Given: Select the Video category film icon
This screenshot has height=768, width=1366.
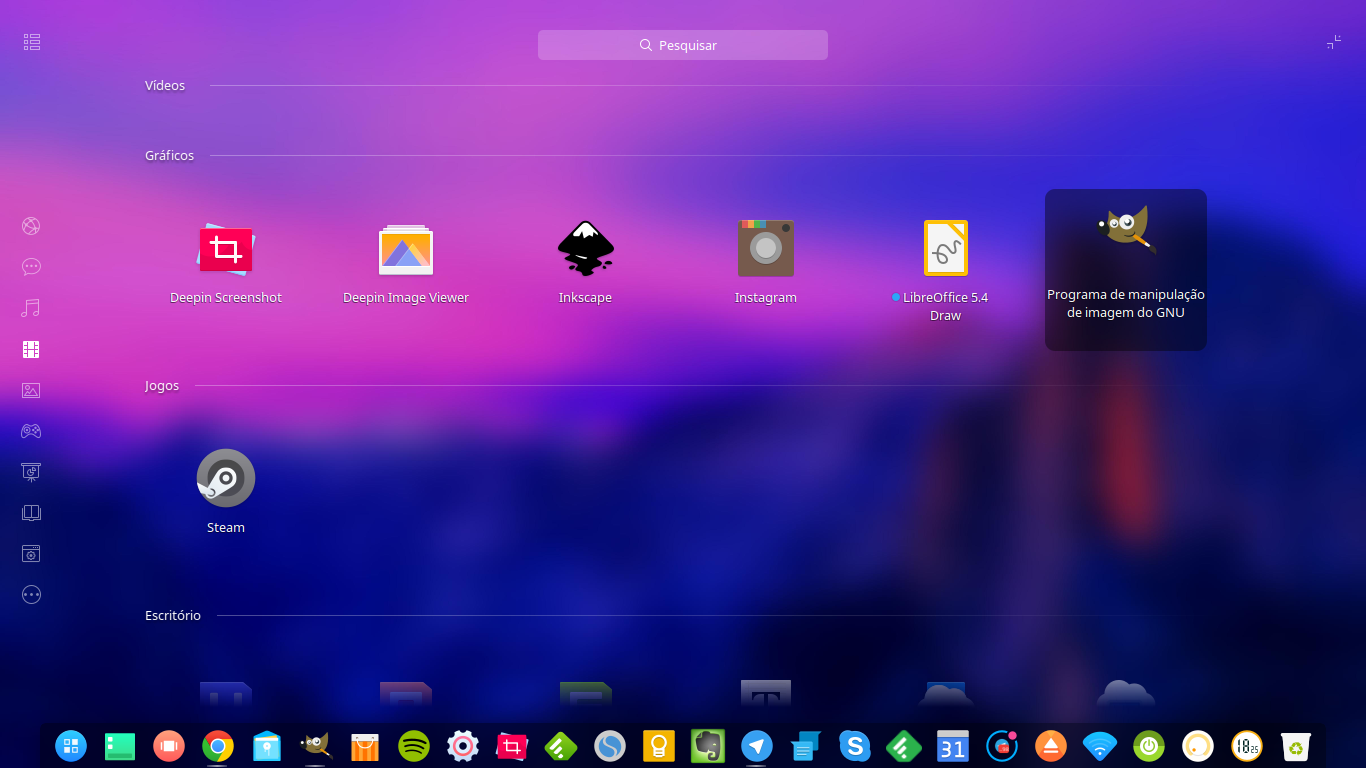Looking at the screenshot, I should pyautogui.click(x=31, y=349).
